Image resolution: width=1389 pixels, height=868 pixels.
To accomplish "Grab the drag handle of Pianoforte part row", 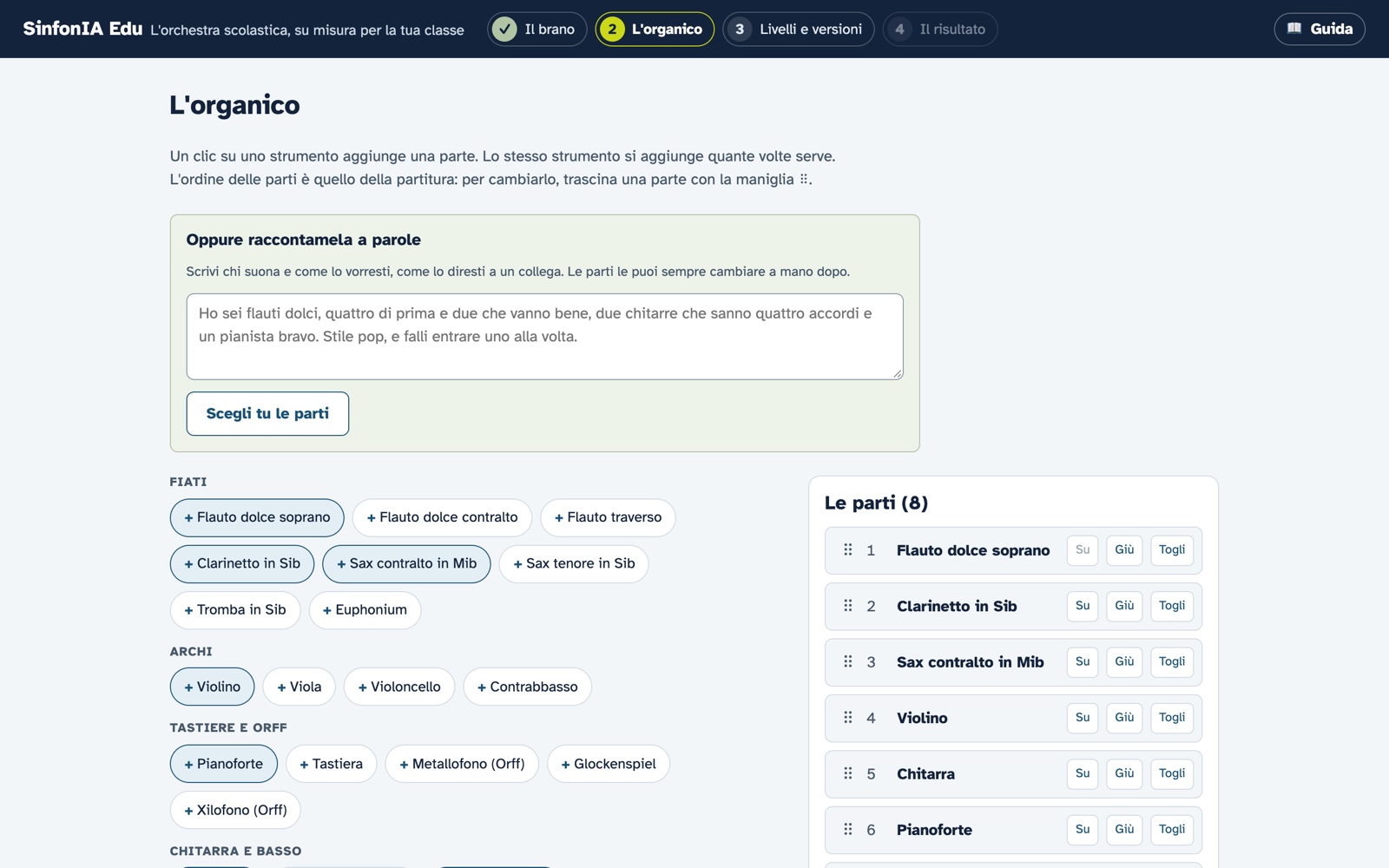I will [848, 830].
